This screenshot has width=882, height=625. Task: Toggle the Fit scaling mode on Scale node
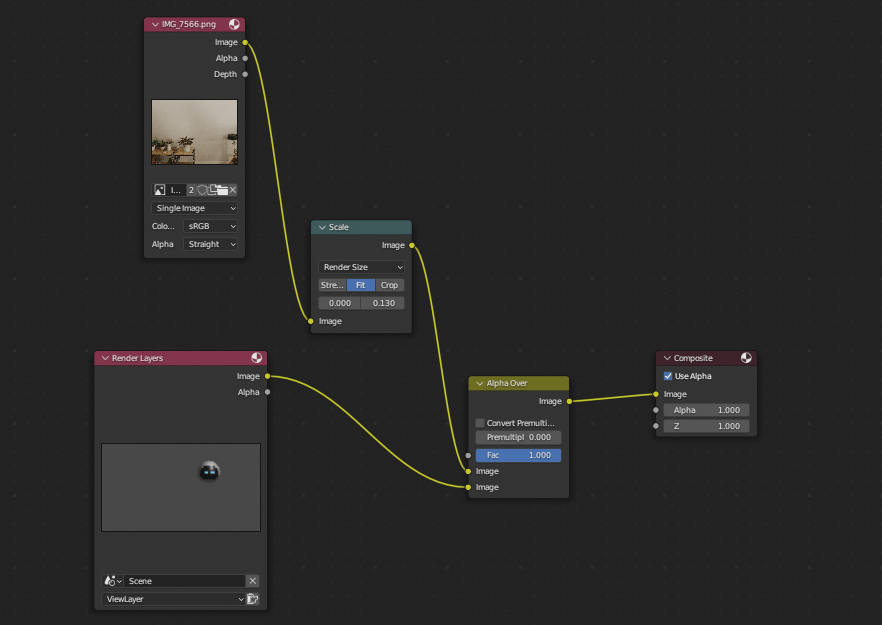point(359,285)
